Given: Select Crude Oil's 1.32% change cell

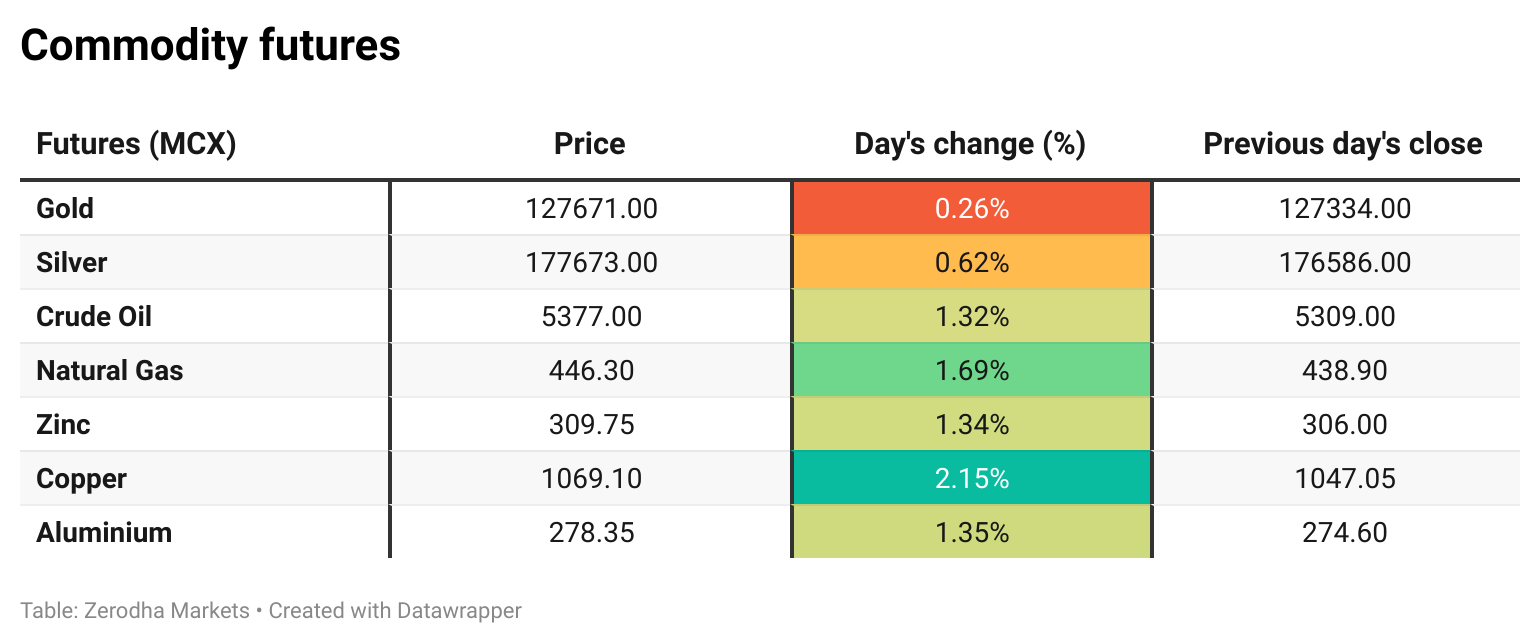Looking at the screenshot, I should pyautogui.click(x=971, y=317).
